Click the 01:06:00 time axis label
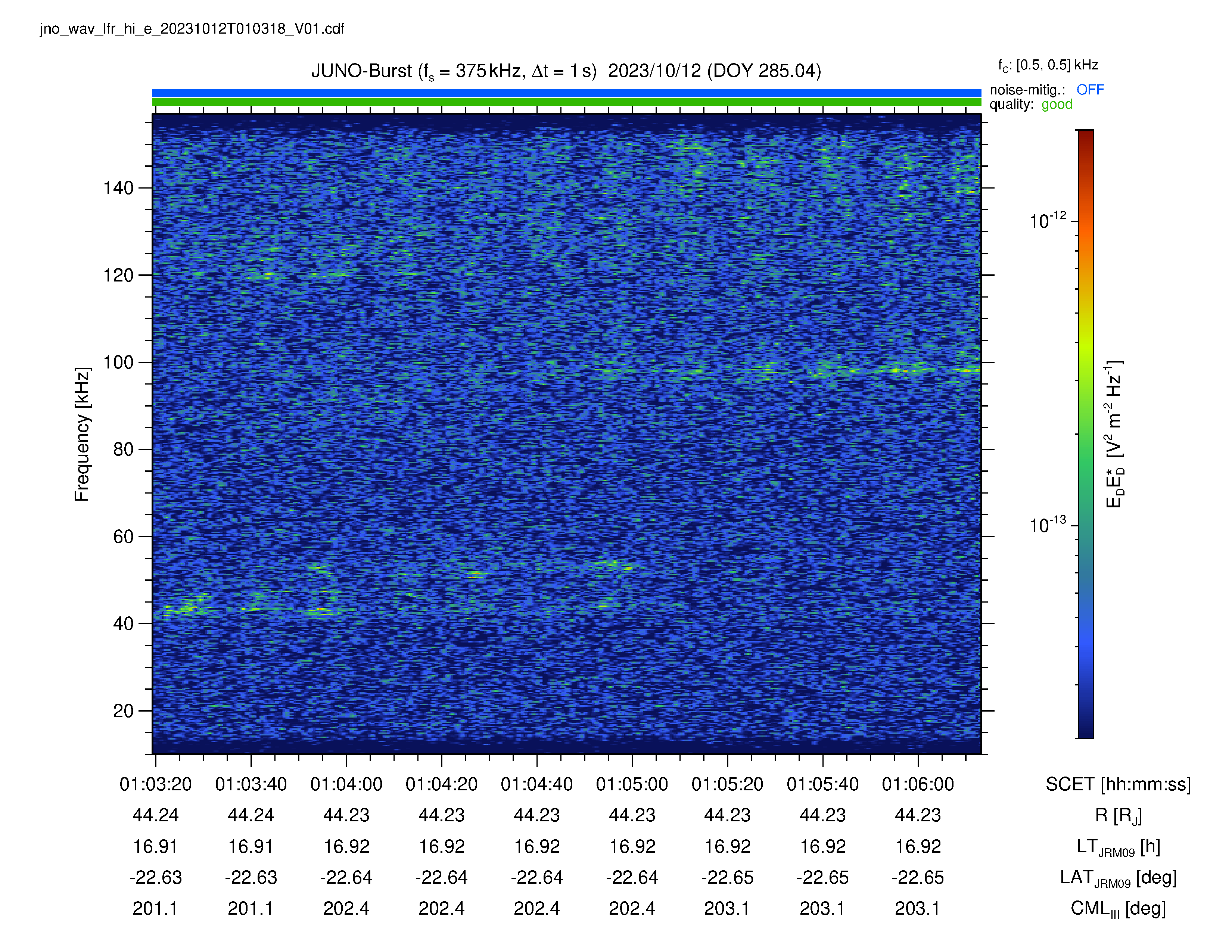This screenshot has height=952, width=1232. pyautogui.click(x=918, y=784)
